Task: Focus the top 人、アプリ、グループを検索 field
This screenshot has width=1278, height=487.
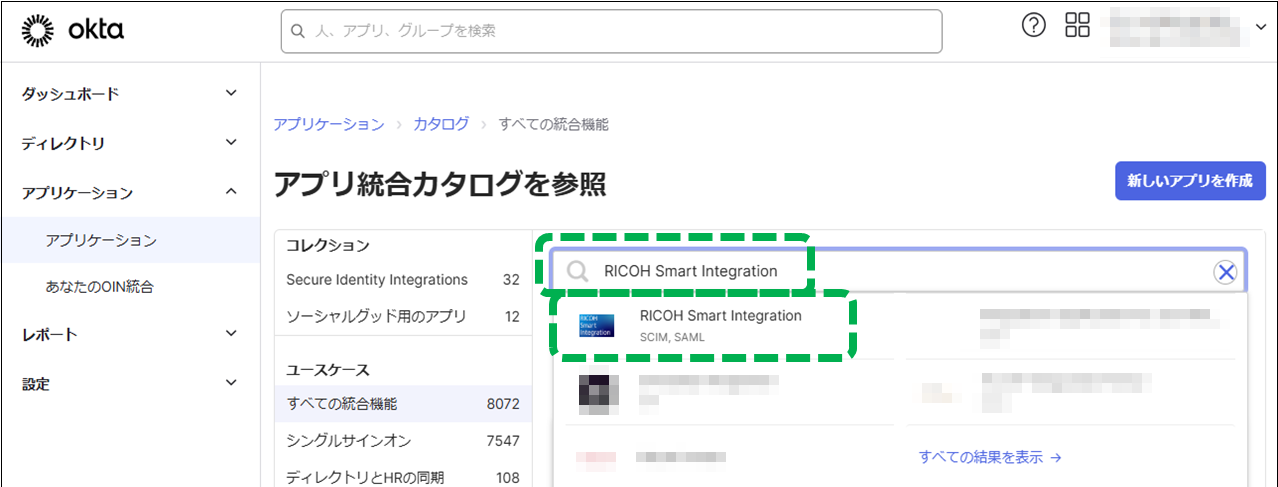Action: point(611,31)
